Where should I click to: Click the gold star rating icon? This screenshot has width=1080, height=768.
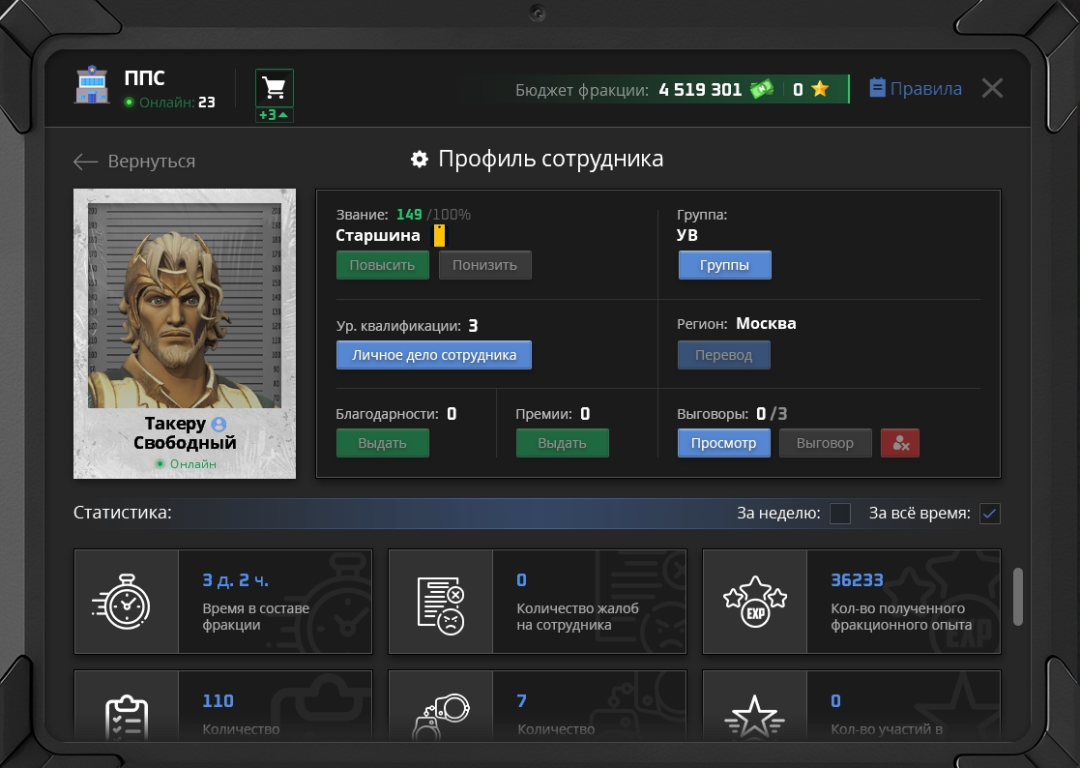click(820, 89)
